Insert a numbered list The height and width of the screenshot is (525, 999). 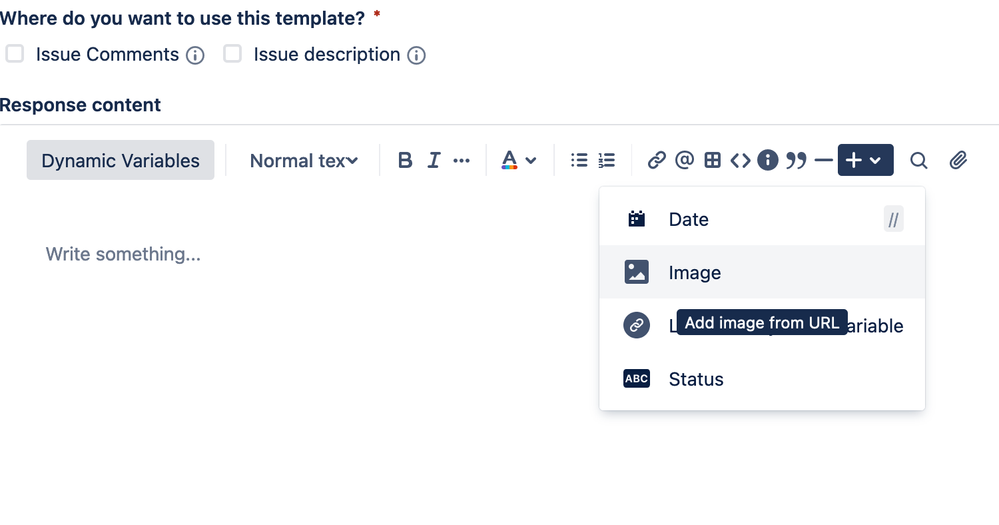[x=607, y=160]
